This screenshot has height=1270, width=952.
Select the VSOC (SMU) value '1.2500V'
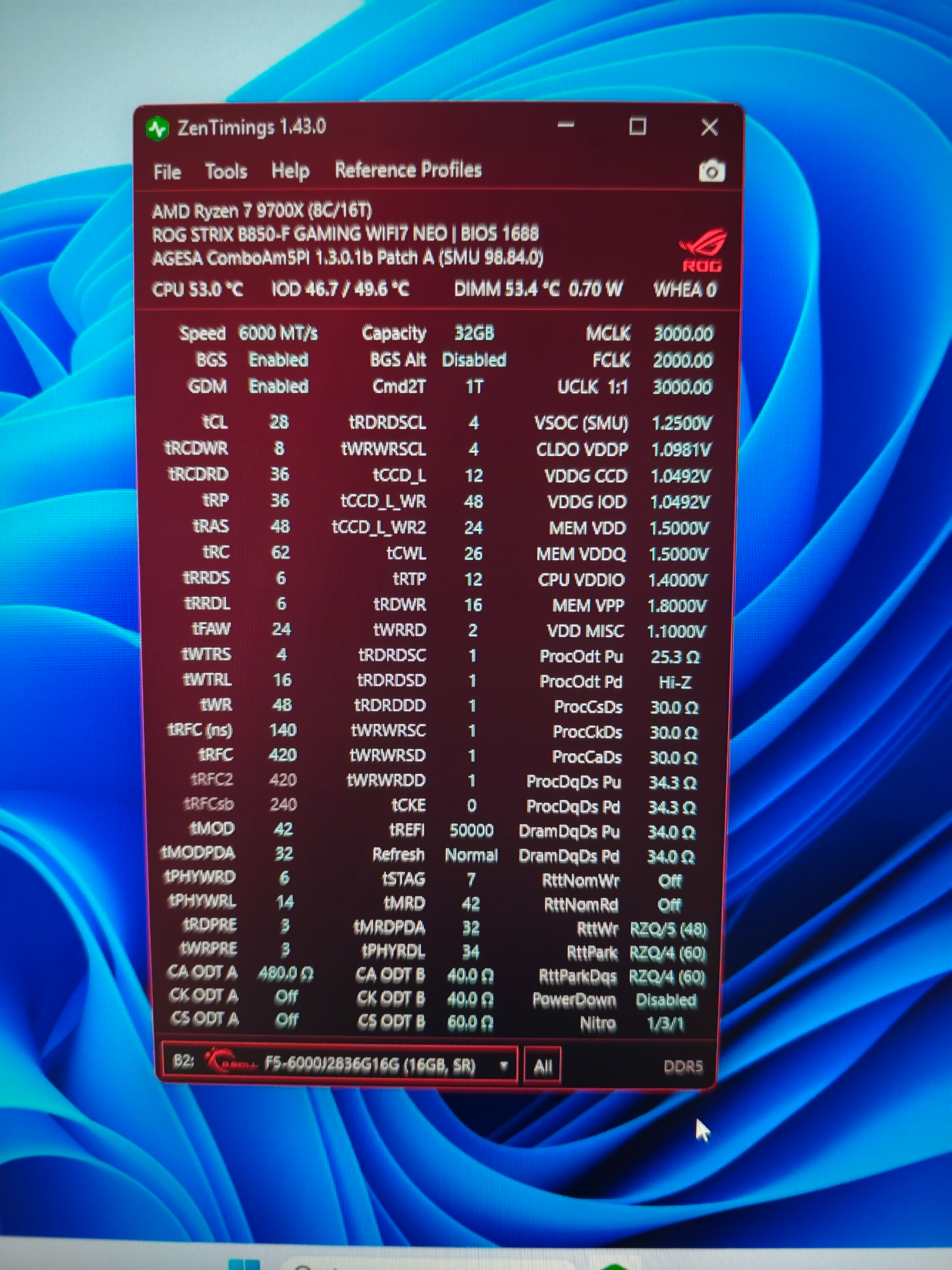click(x=682, y=423)
